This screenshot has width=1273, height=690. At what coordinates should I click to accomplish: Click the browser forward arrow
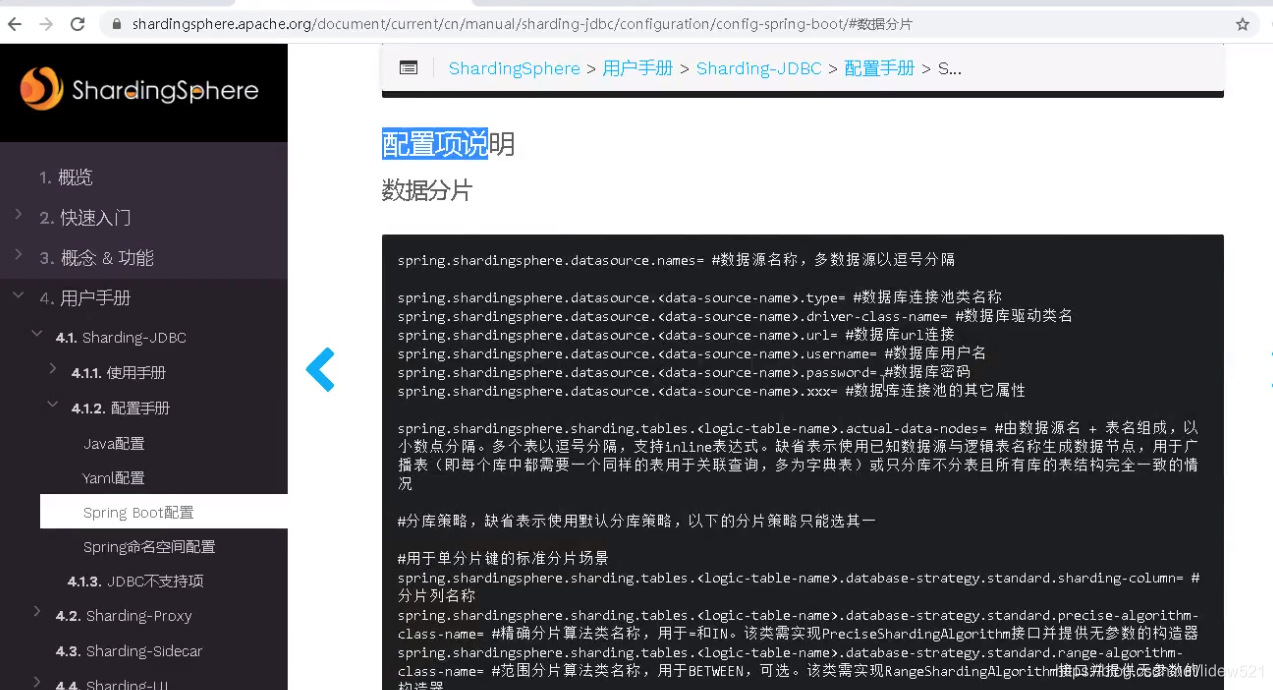click(46, 24)
